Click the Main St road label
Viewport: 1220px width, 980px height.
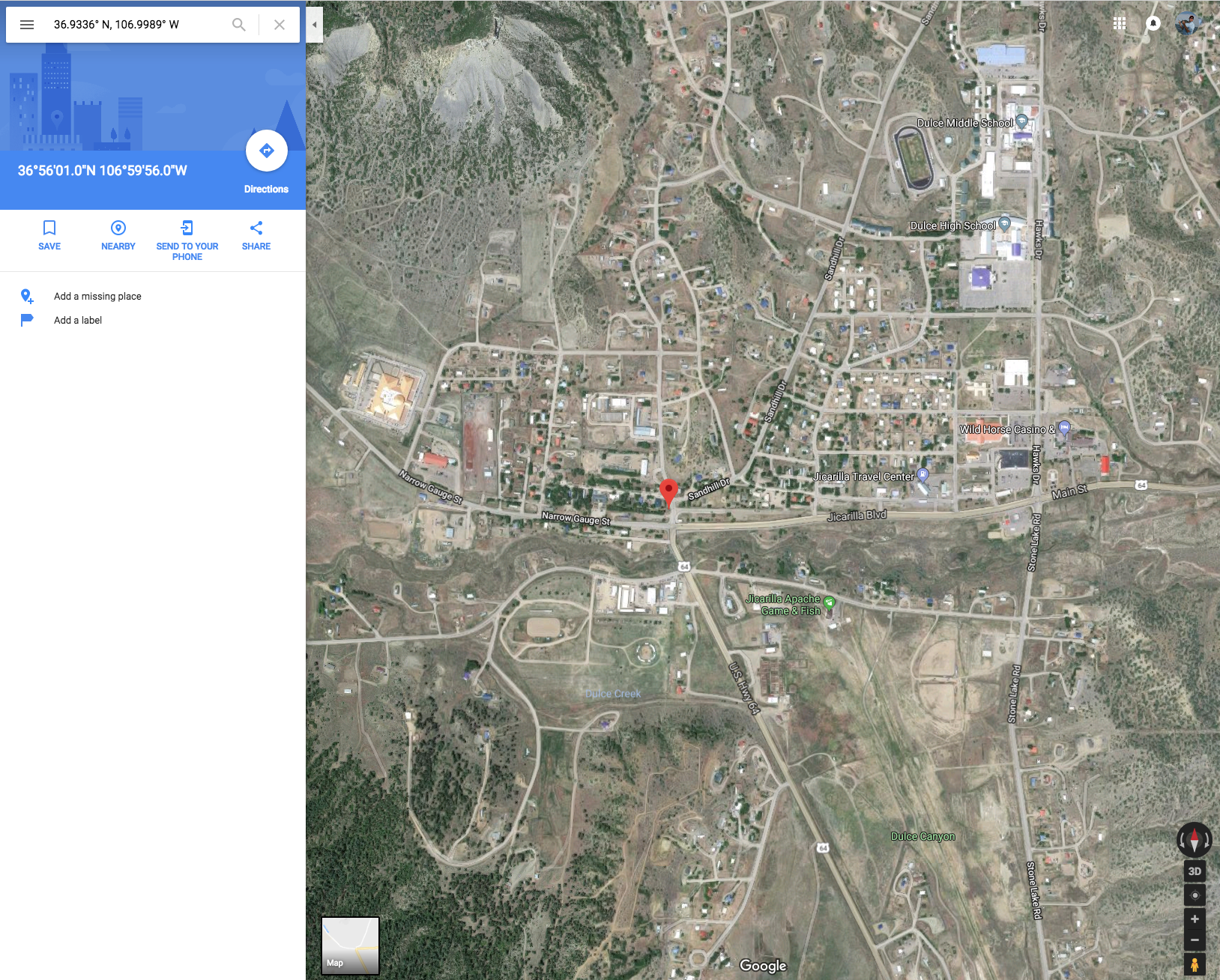tap(1069, 491)
